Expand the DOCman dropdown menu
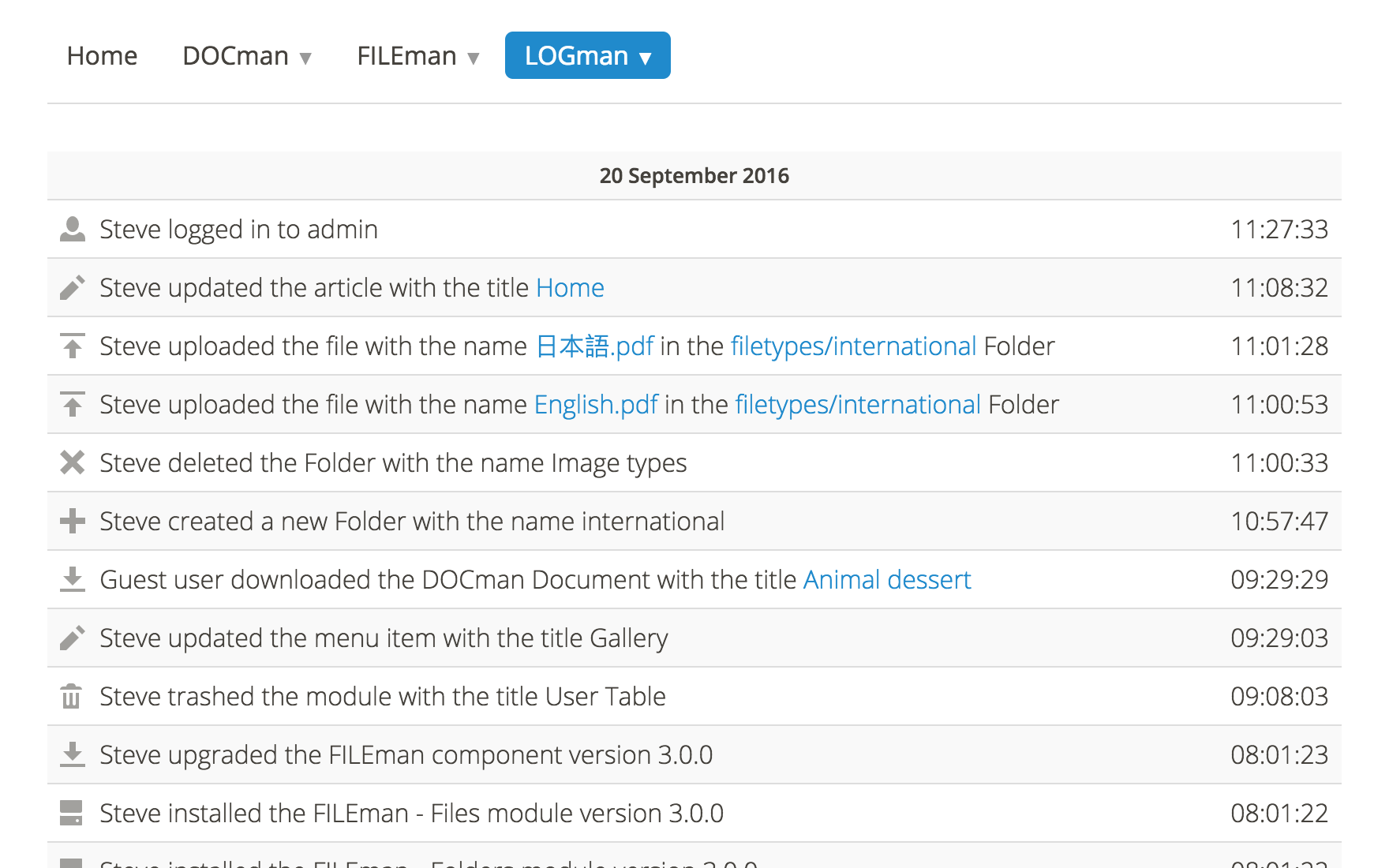The width and height of the screenshot is (1389, 868). click(x=247, y=56)
